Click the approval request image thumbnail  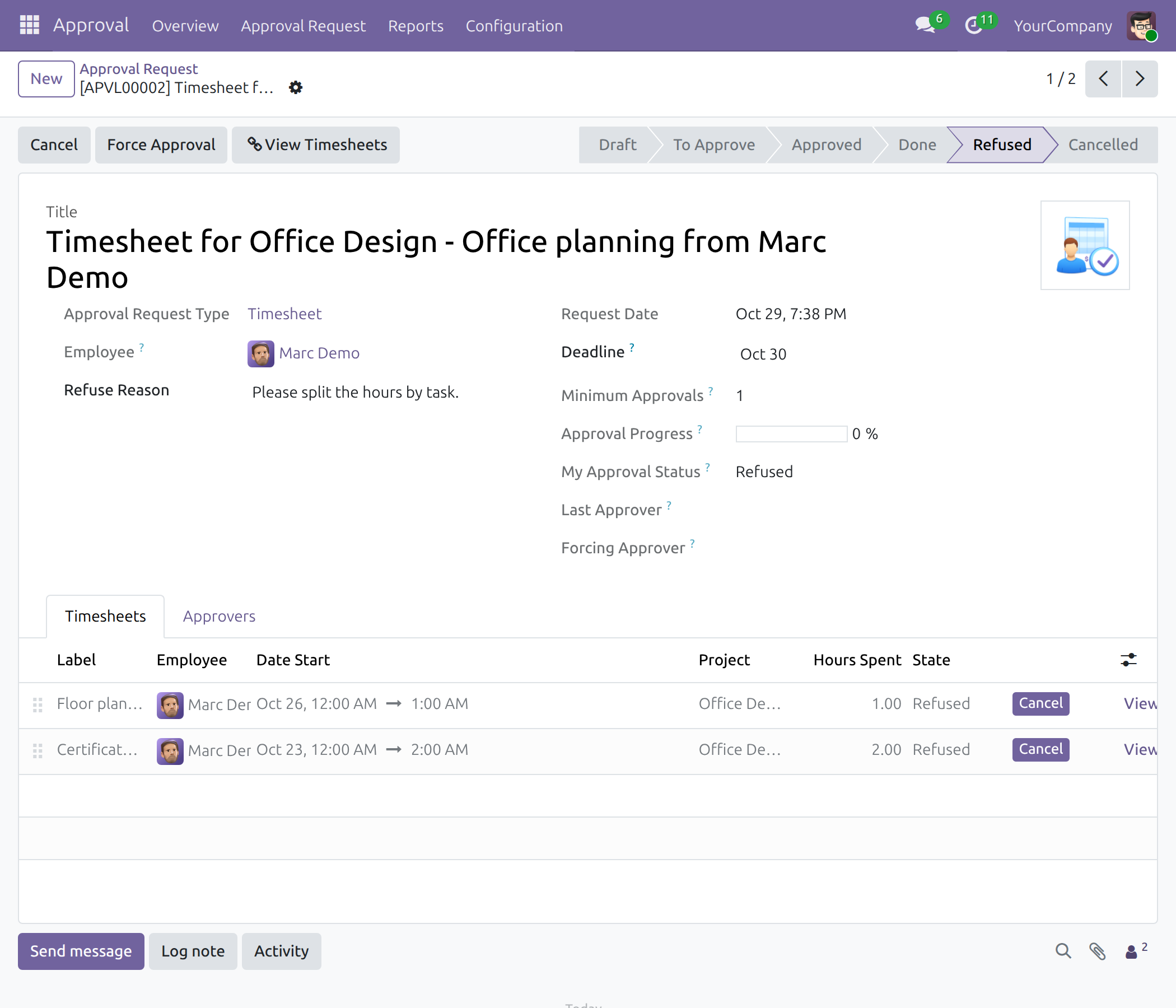tap(1085, 245)
